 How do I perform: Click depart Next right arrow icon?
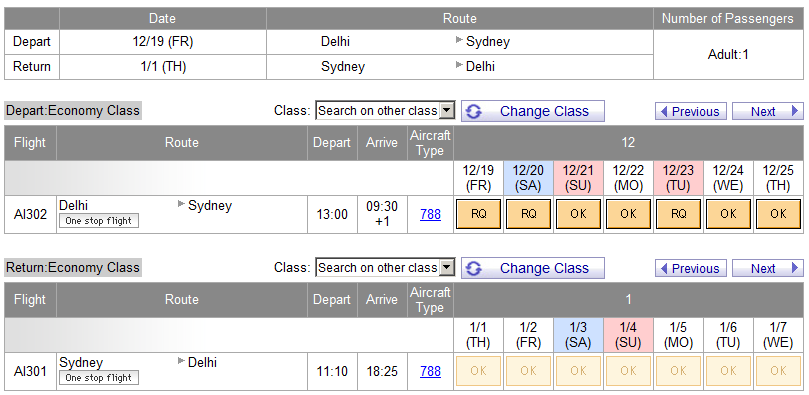(x=795, y=111)
